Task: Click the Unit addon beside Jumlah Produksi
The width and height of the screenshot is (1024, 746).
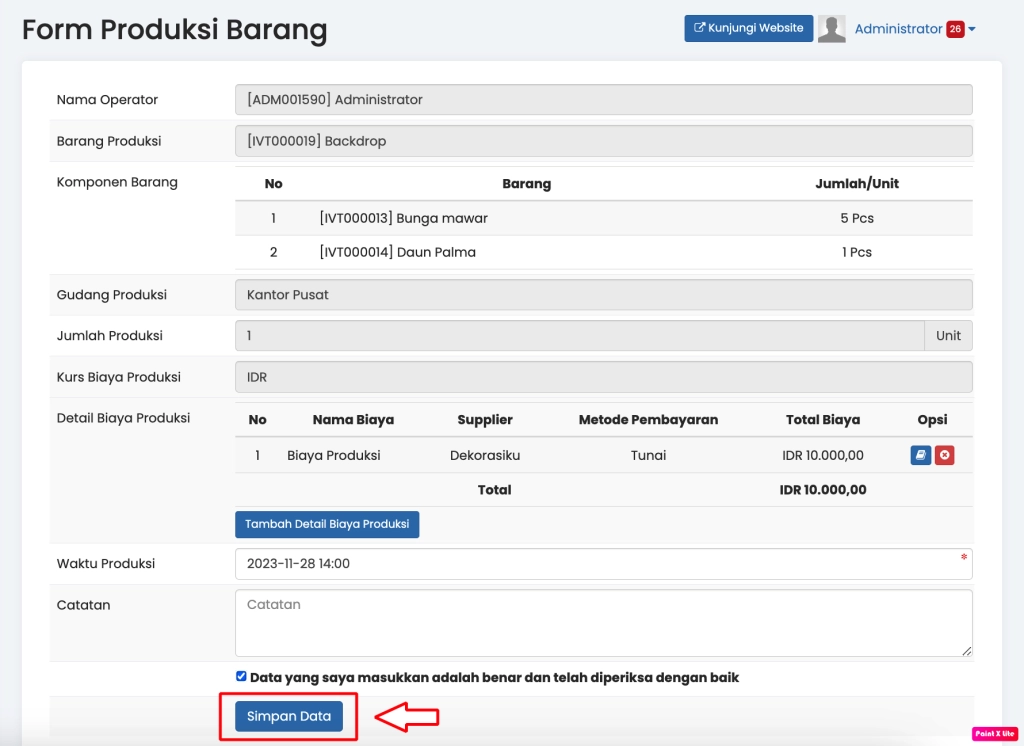Action: pyautogui.click(x=948, y=336)
